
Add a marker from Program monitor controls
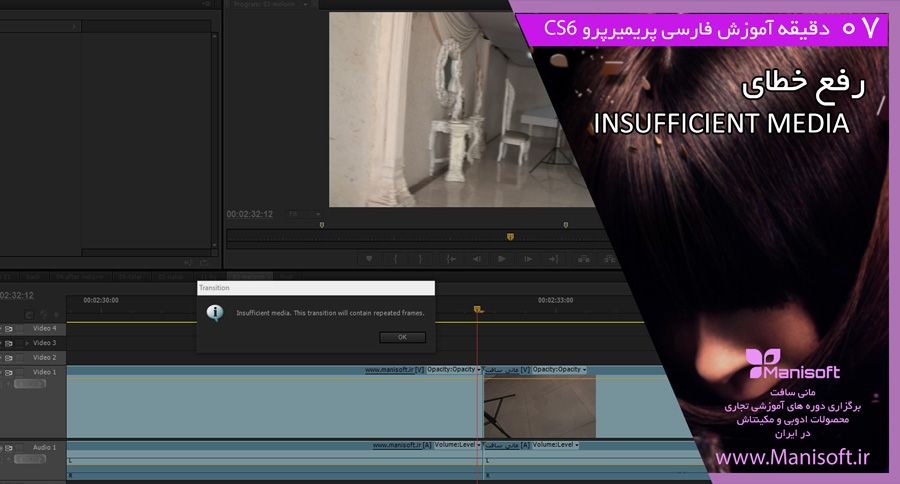[369, 259]
